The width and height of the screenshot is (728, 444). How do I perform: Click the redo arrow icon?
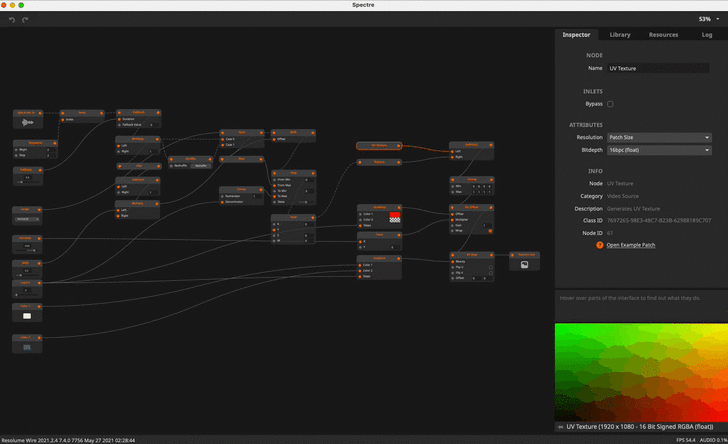pos(25,20)
